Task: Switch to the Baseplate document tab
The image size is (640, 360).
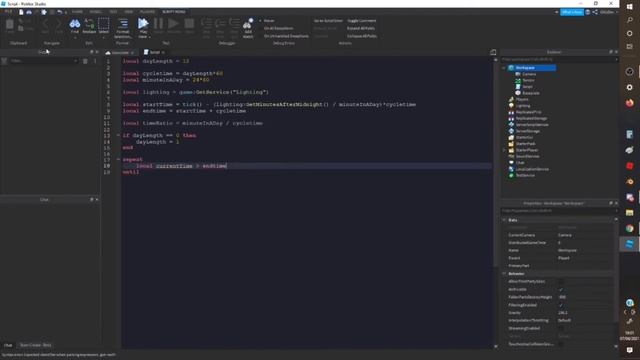Action: pyautogui.click(x=119, y=53)
